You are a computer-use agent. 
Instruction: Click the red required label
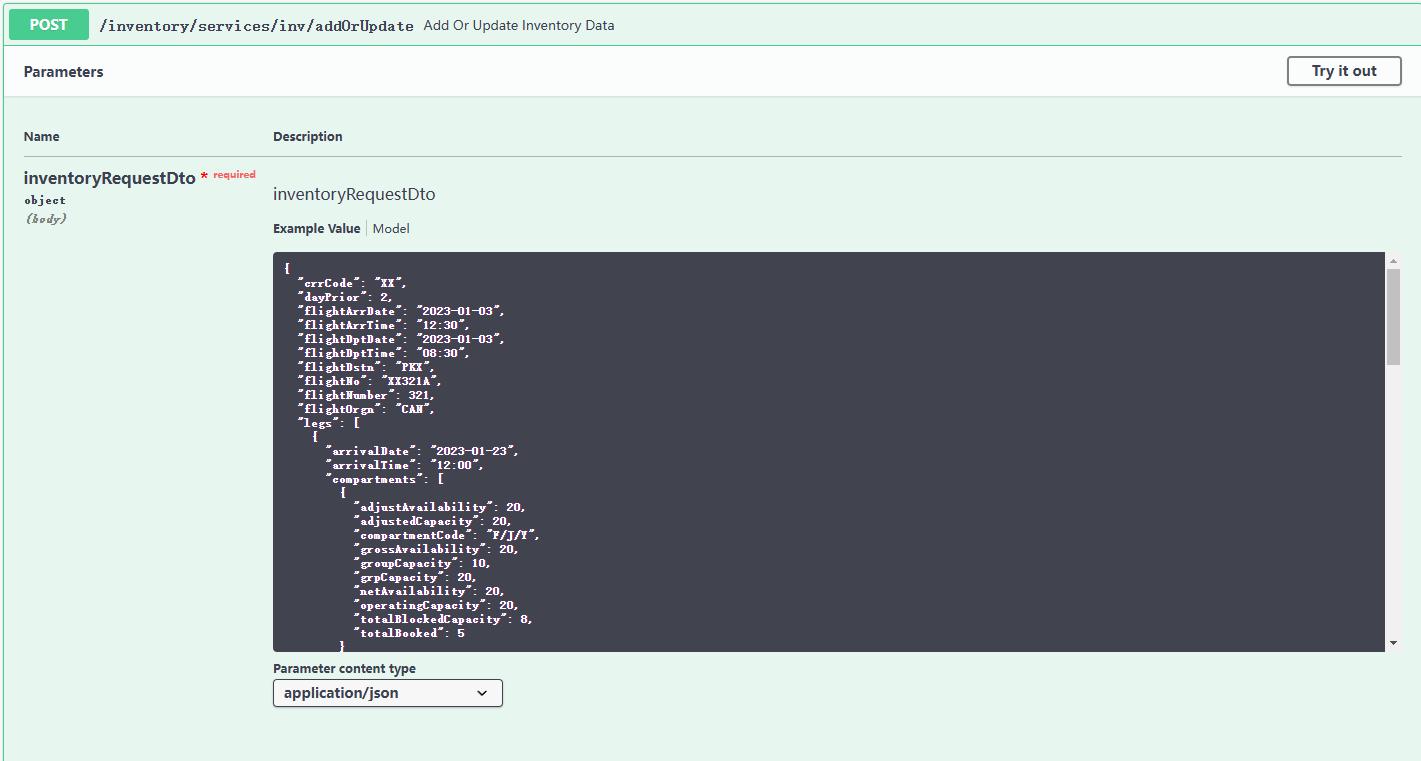click(234, 175)
